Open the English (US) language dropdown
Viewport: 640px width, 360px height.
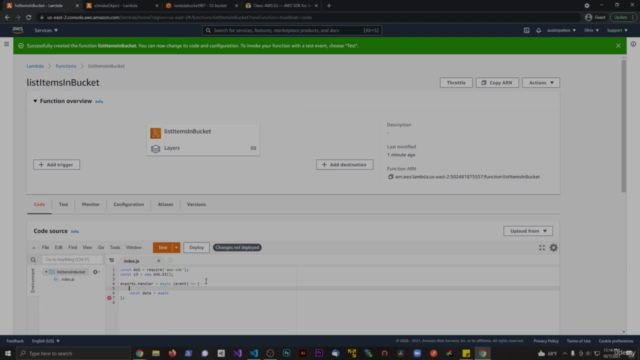[46, 341]
